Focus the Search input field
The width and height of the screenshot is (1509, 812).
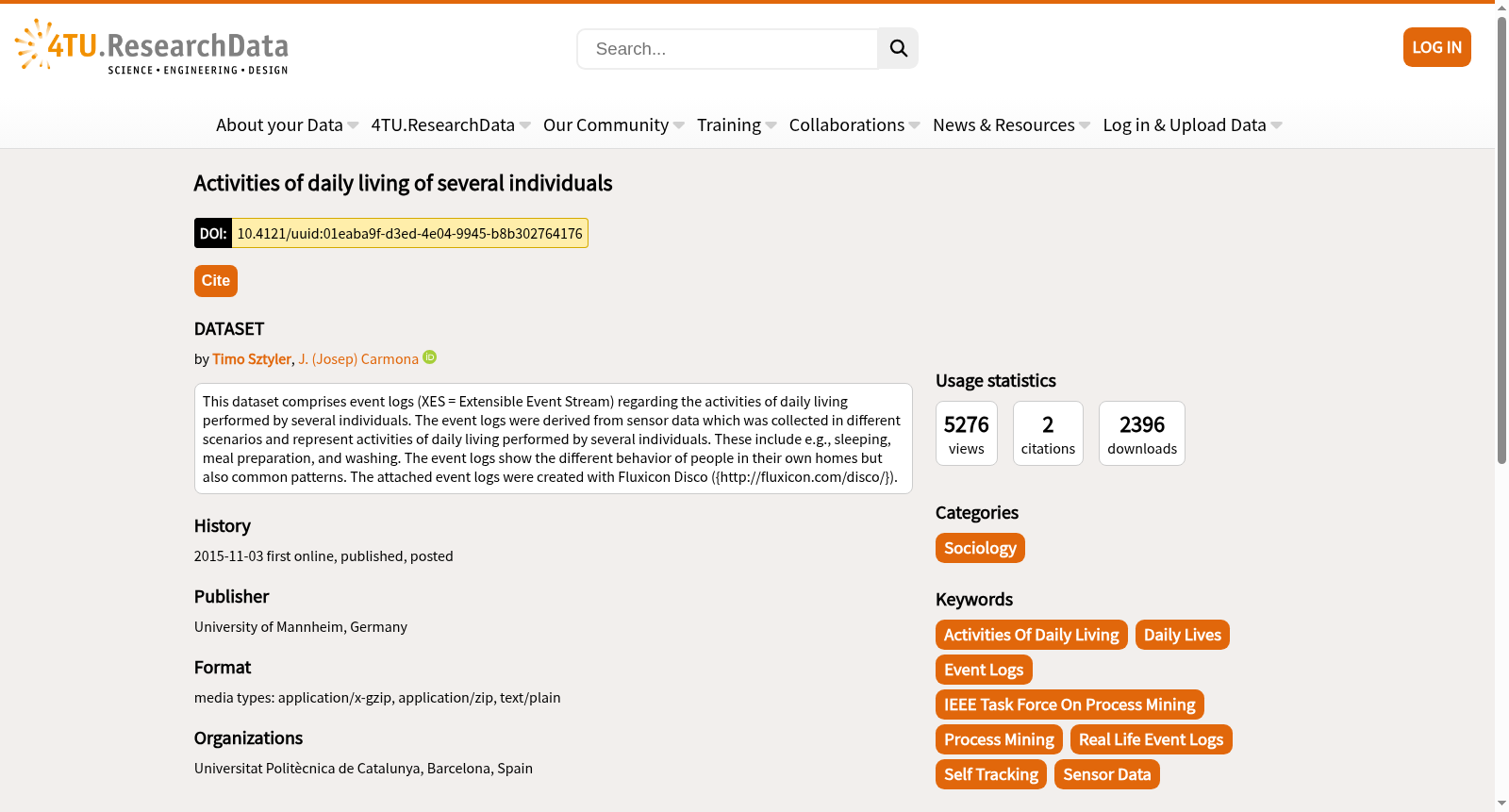(727, 49)
